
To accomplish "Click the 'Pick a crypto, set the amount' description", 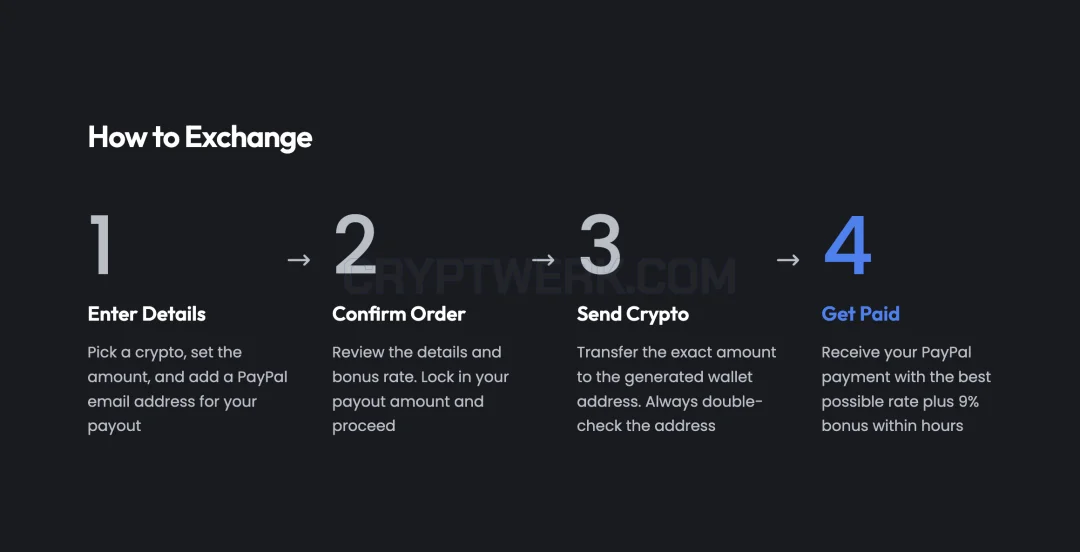I will coord(187,389).
